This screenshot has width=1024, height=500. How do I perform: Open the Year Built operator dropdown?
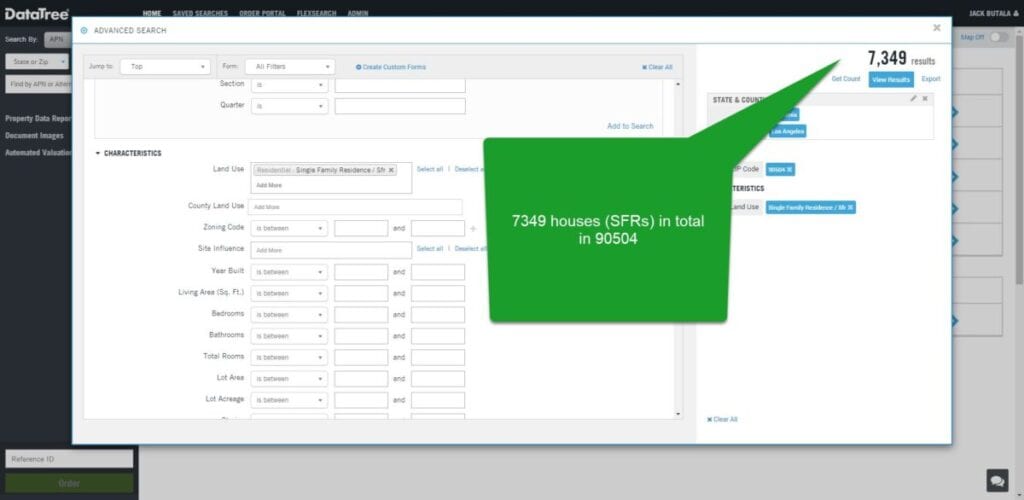(x=288, y=272)
